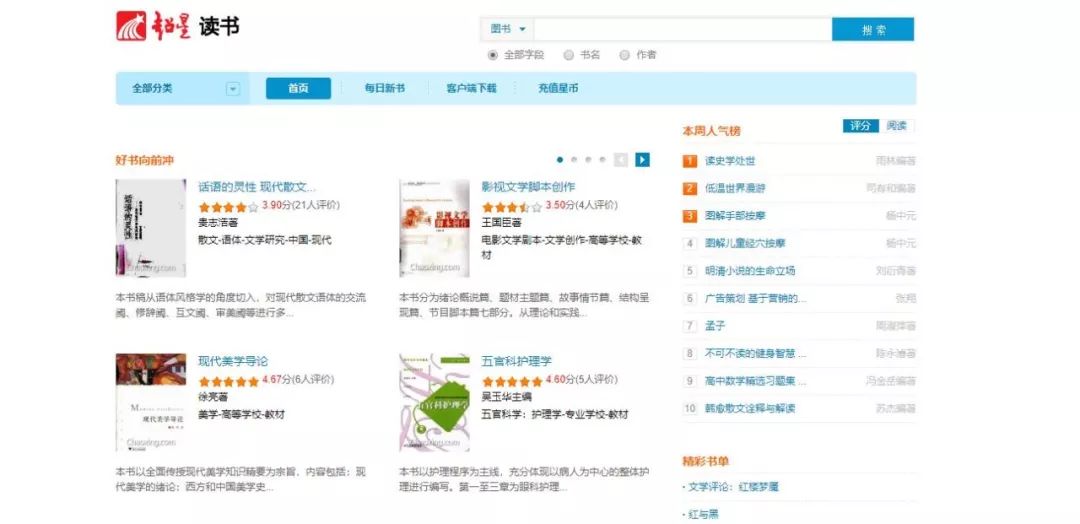The width and height of the screenshot is (1080, 524).
Task: Open booklist 文学评论：红楼梦魇
Action: click(x=734, y=487)
